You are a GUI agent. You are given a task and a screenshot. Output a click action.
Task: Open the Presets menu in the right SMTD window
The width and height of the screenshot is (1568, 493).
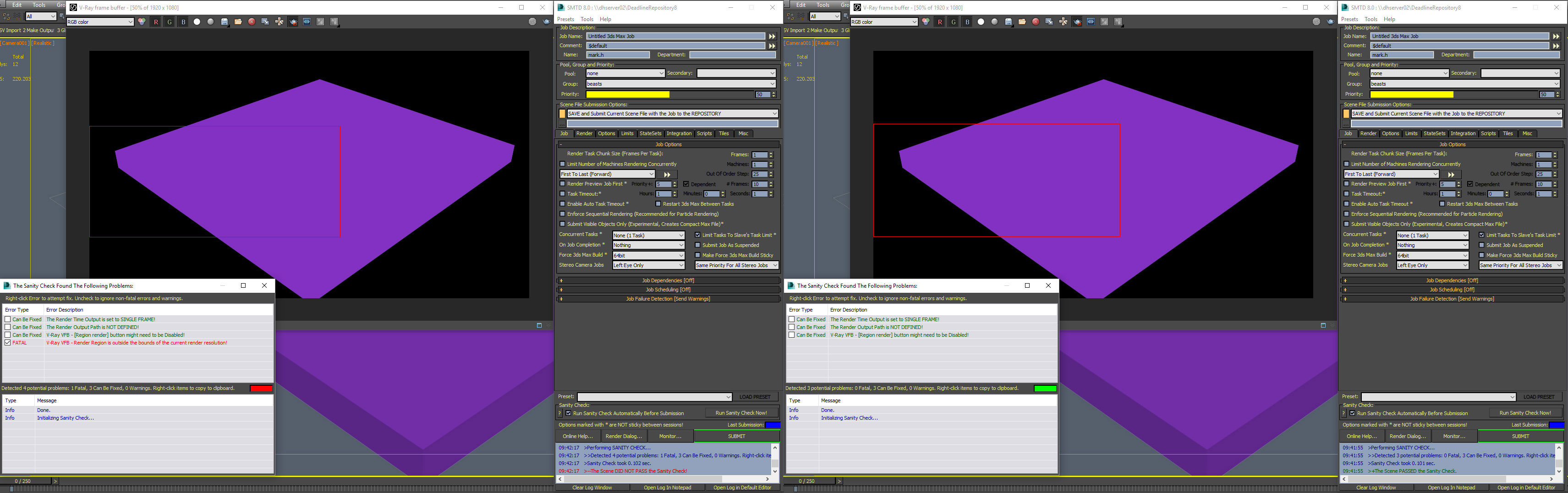[x=1349, y=20]
